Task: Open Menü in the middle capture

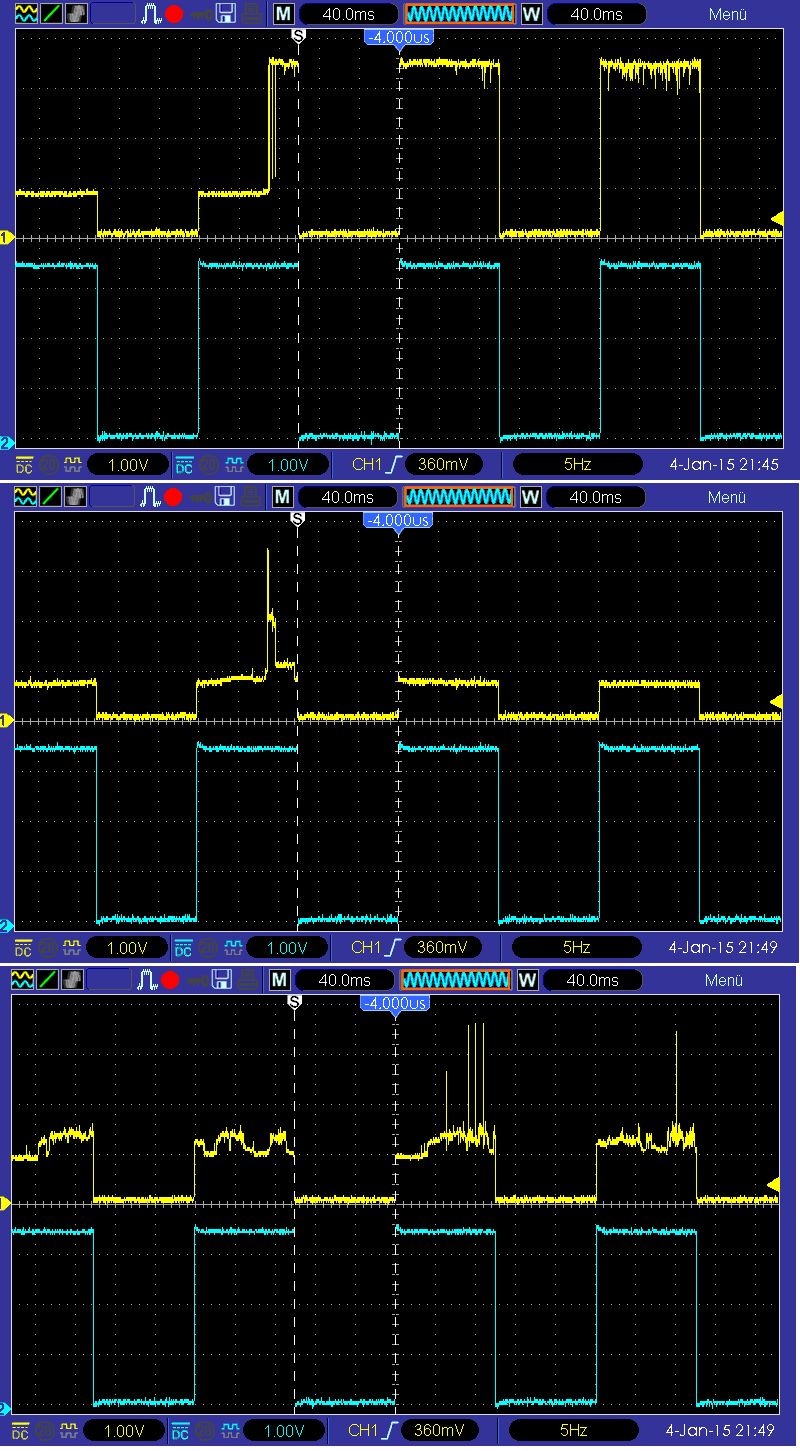Action: pos(727,497)
